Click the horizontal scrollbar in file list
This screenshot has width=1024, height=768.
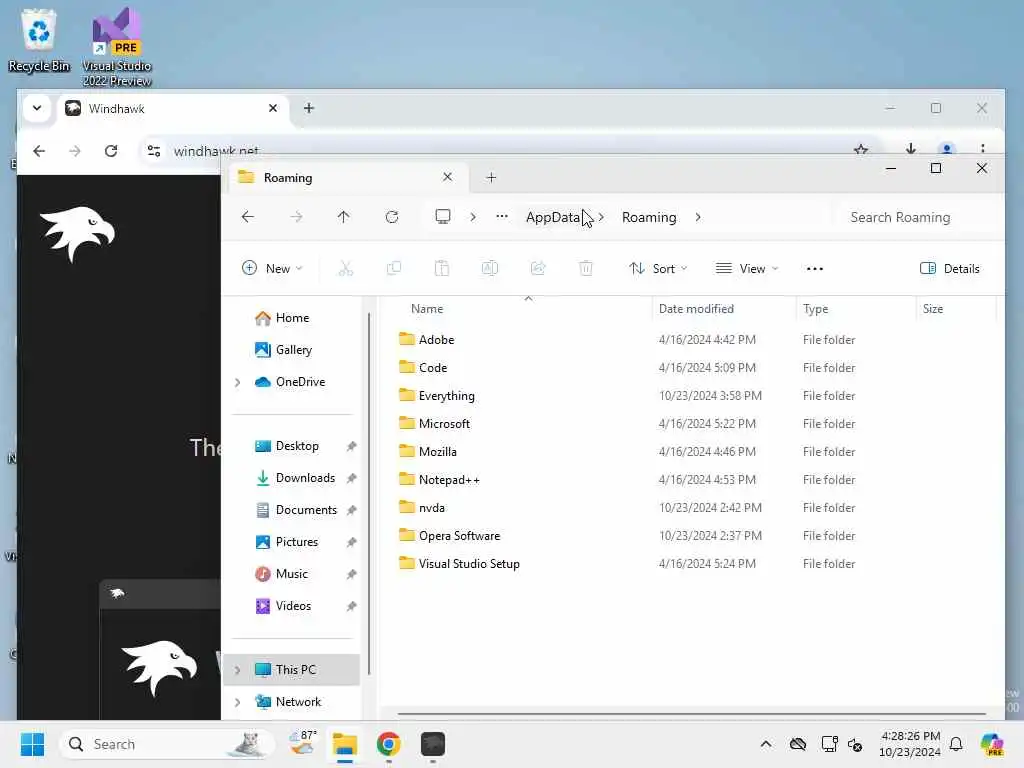[691, 714]
